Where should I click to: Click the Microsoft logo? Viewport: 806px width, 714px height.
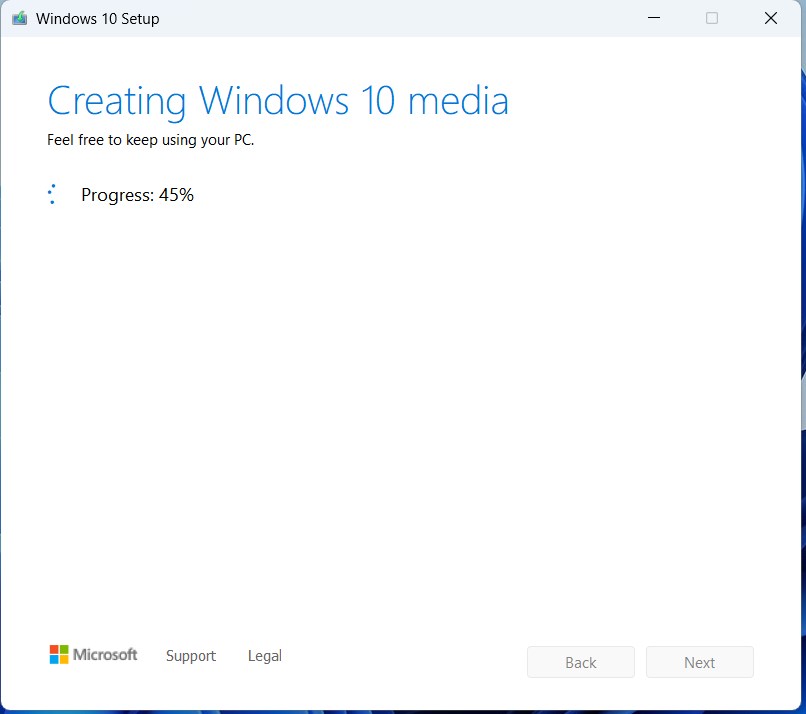94,654
